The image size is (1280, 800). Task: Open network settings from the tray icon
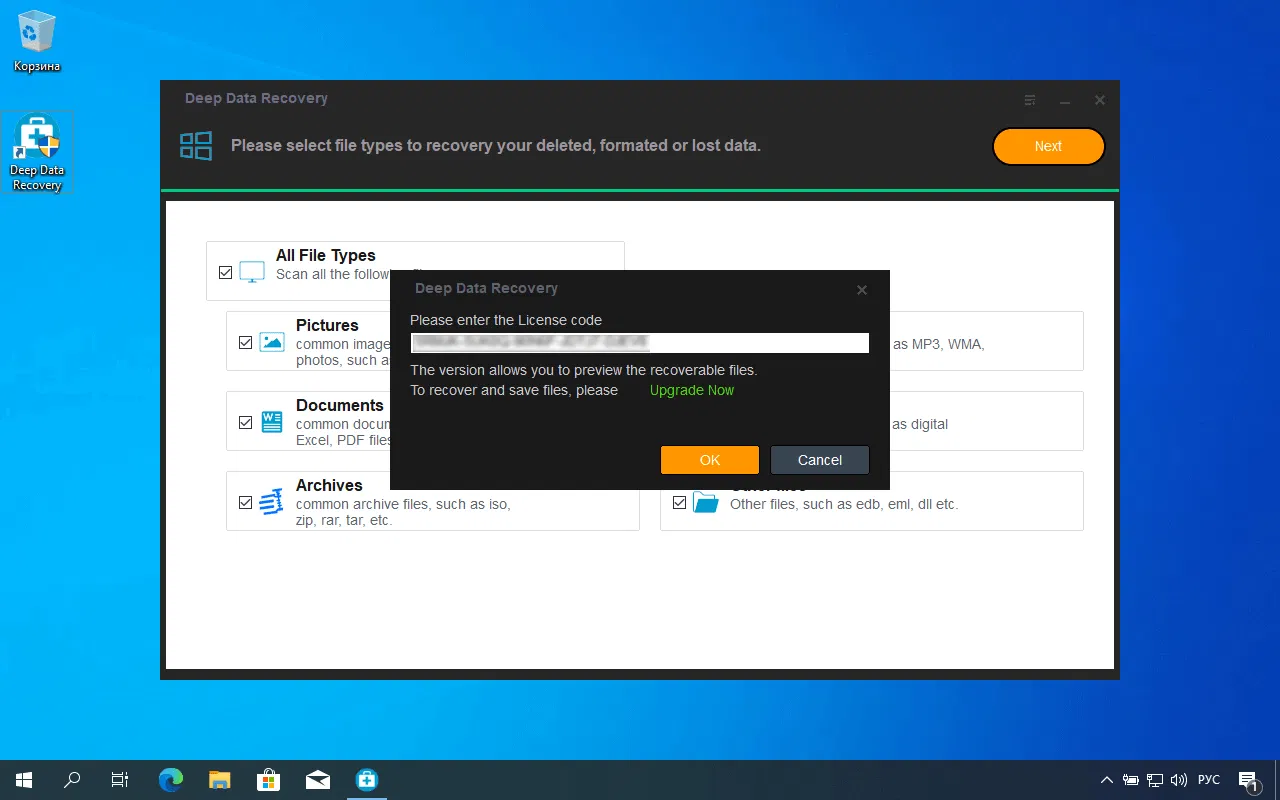click(1155, 780)
